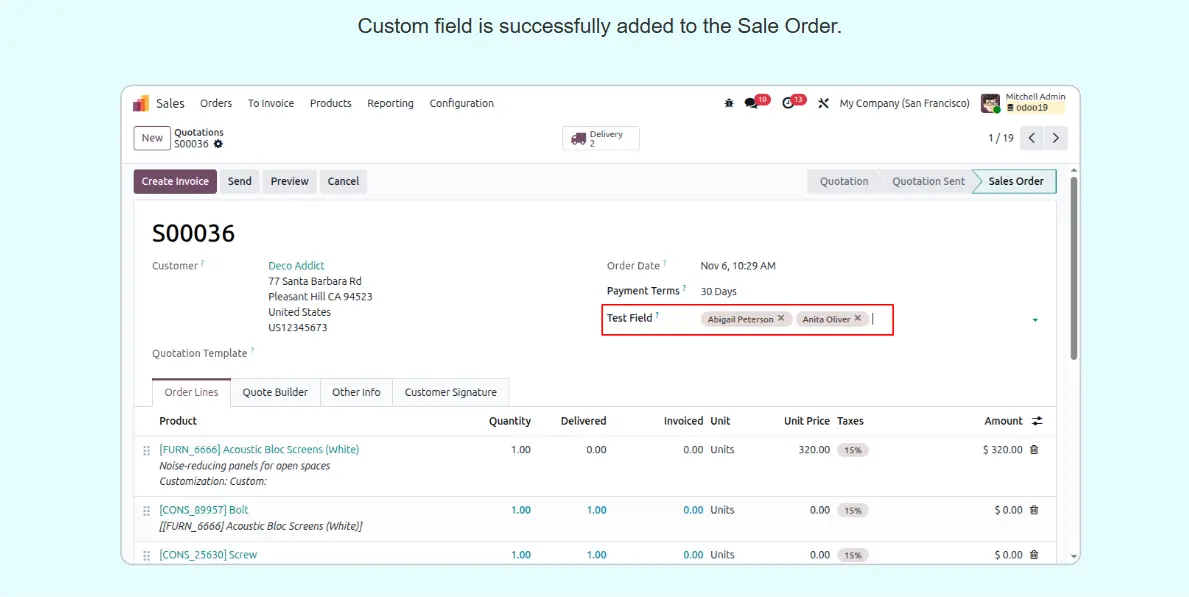Viewport: 1189px width, 597px height.
Task: Open the column settings adjust icon
Action: tap(1037, 421)
